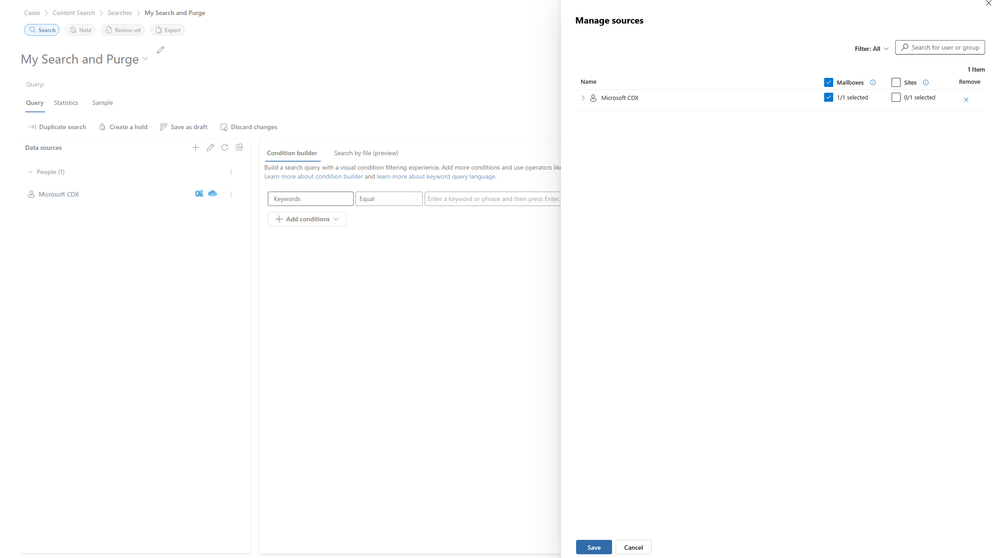Focus the keyword or phrase input field

(x=492, y=199)
